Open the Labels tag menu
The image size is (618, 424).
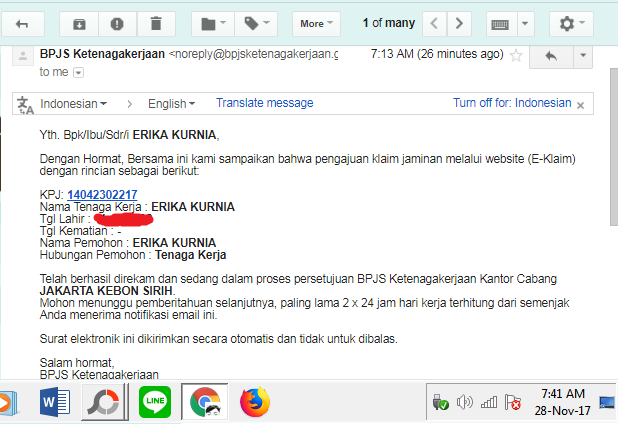pos(256,24)
